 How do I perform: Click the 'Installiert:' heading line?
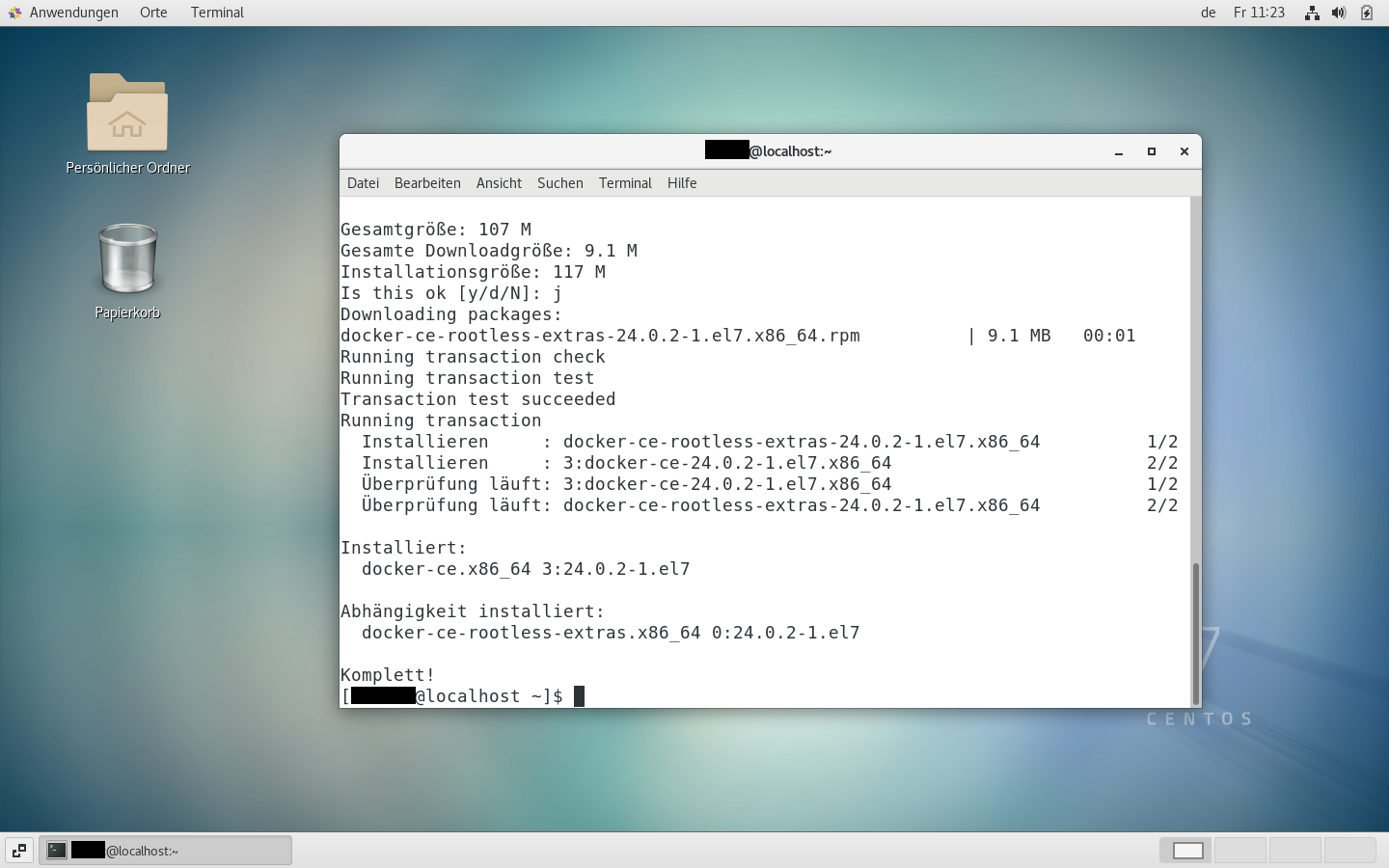pos(403,548)
